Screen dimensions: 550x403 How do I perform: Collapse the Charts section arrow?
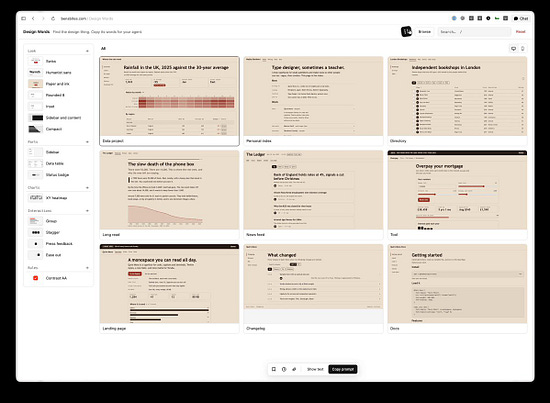click(87, 188)
